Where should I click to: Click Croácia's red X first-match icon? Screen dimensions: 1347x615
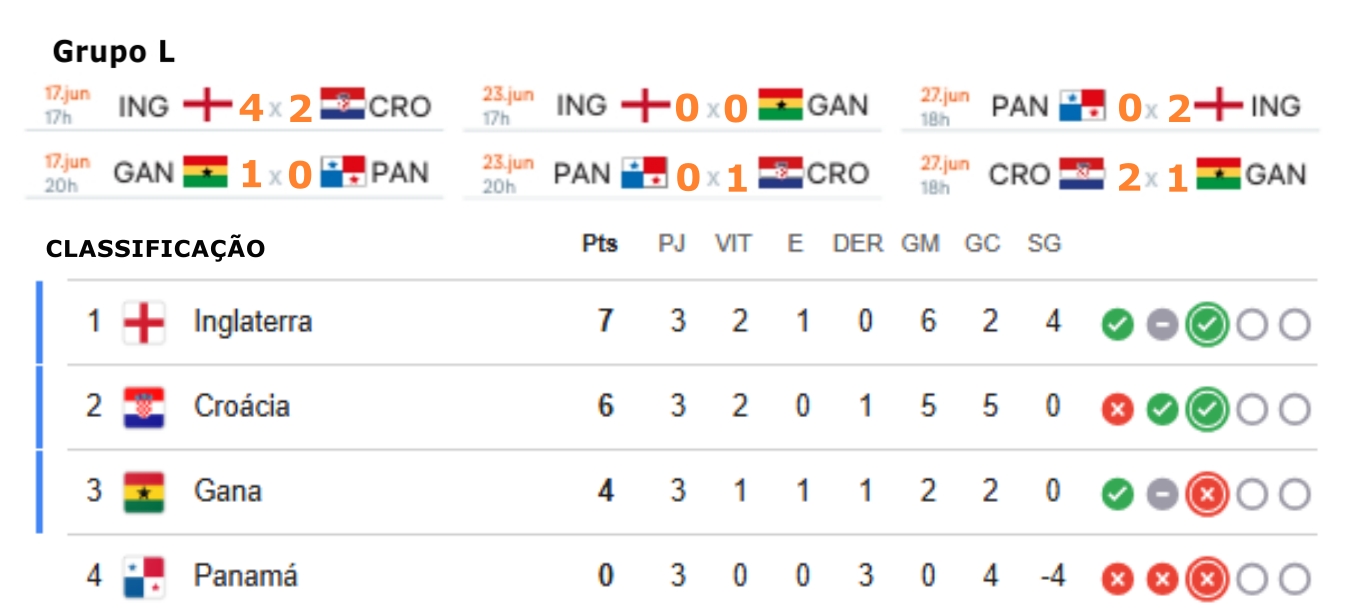pyautogui.click(x=1118, y=409)
